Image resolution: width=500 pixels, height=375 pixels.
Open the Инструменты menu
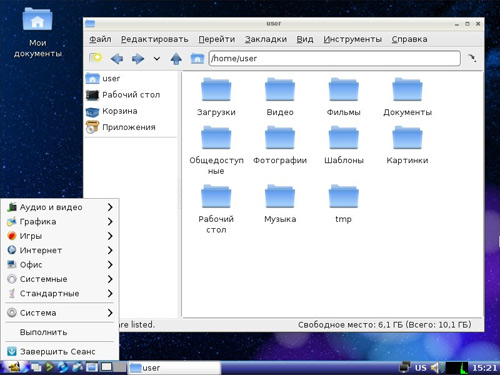[x=352, y=39]
